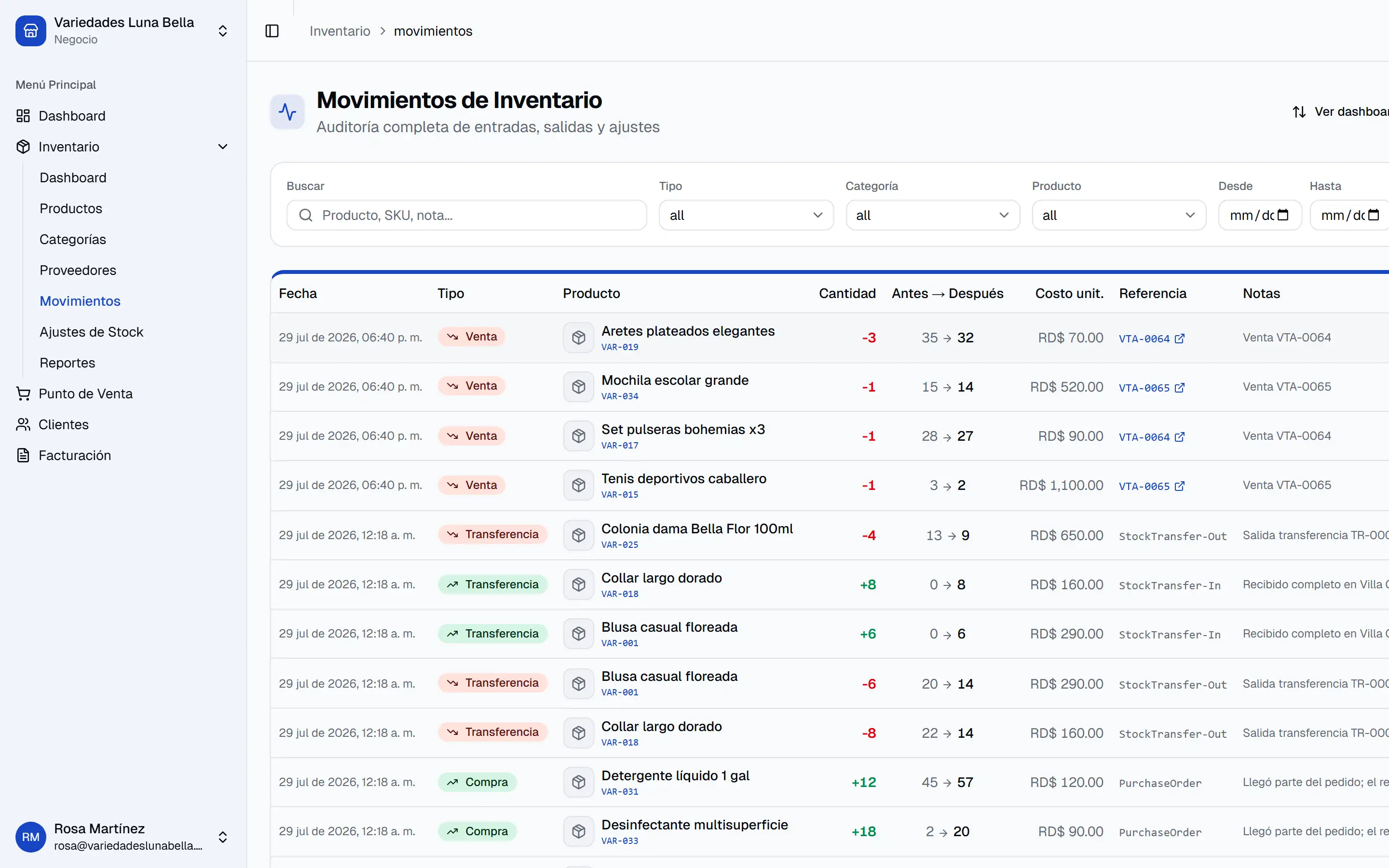Open reference link VTA-0064 for Aretes plateados
Image resolution: width=1389 pixels, height=868 pixels.
(x=1151, y=339)
